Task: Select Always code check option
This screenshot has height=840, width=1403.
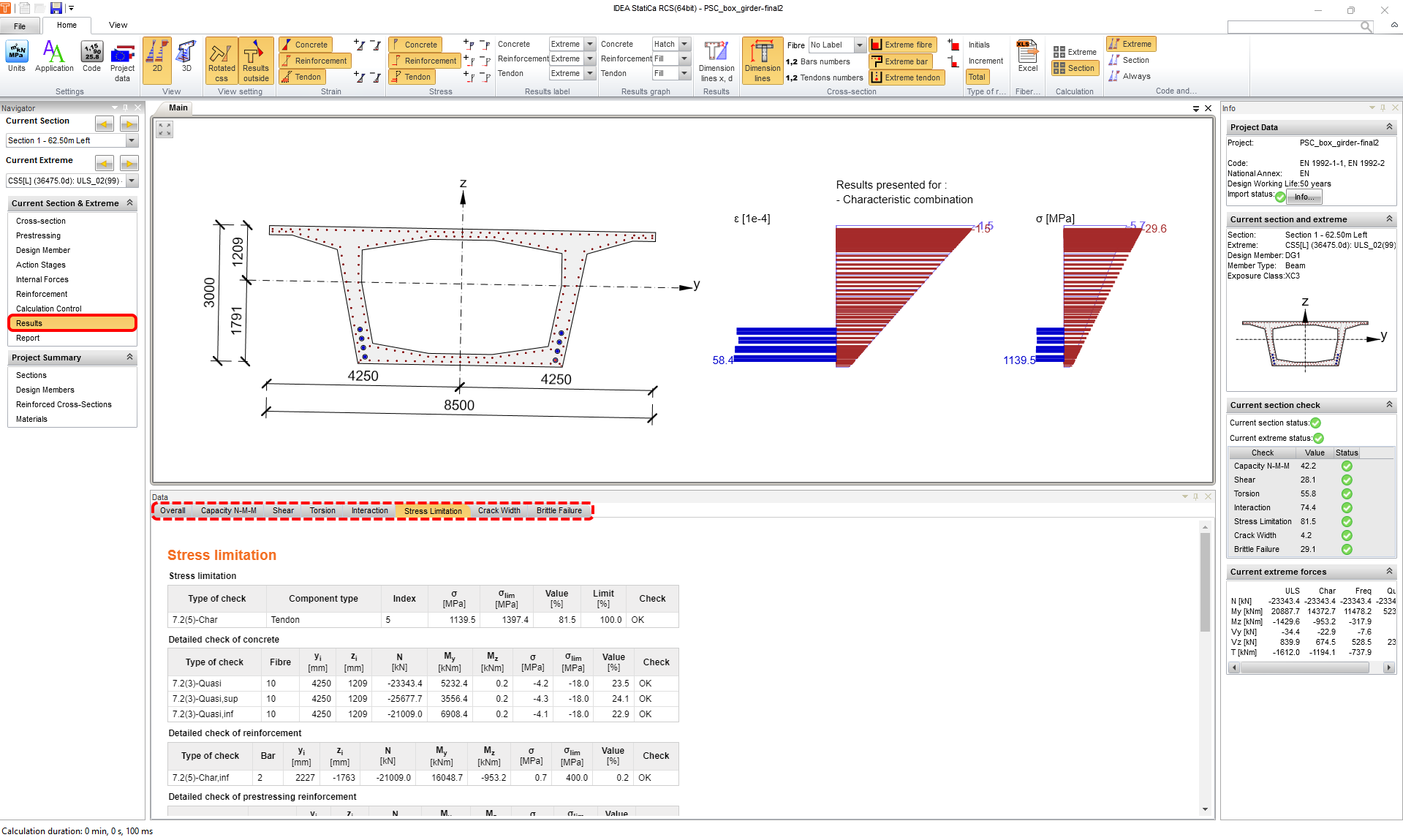Action: [1130, 77]
